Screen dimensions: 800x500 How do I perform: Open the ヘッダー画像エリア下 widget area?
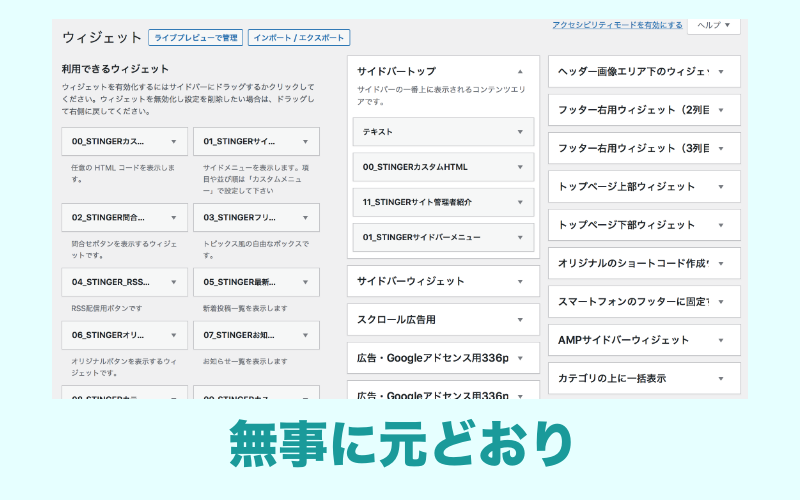721,72
